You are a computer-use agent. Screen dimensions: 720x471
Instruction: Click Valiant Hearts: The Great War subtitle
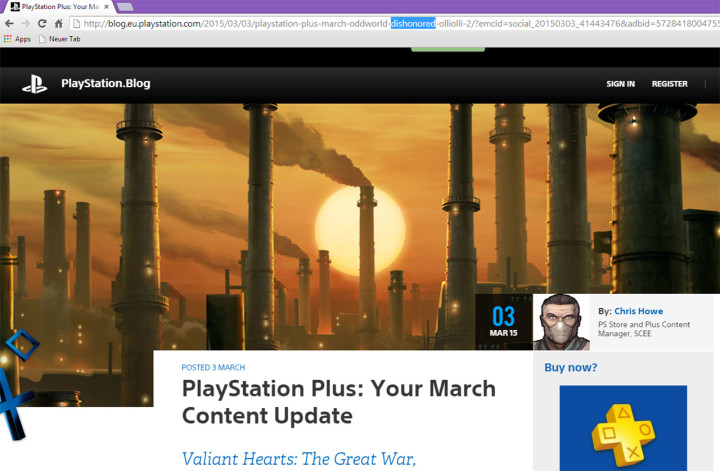(x=298, y=459)
